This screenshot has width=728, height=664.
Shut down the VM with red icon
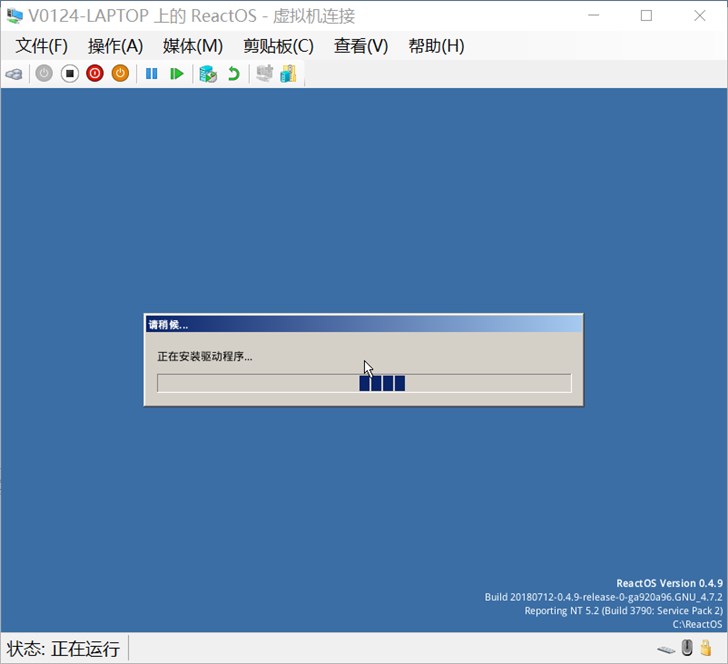95,73
